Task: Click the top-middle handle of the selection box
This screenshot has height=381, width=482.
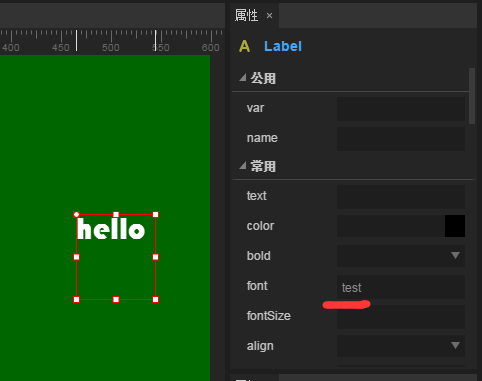Action: pyautogui.click(x=116, y=214)
